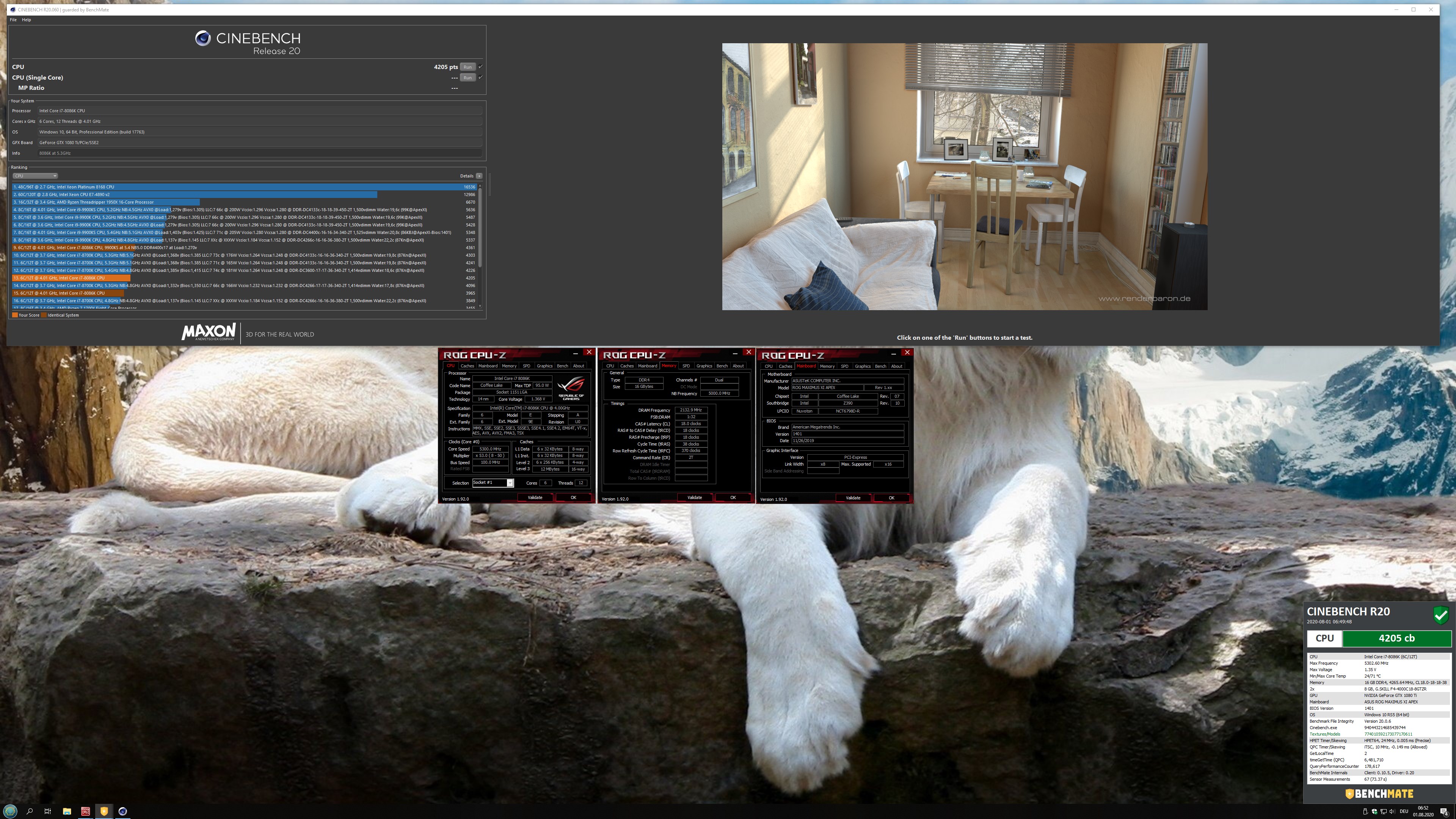Open Bench tab in first CPU-Z window
Viewport: 1456px width, 819px height.
click(x=562, y=366)
